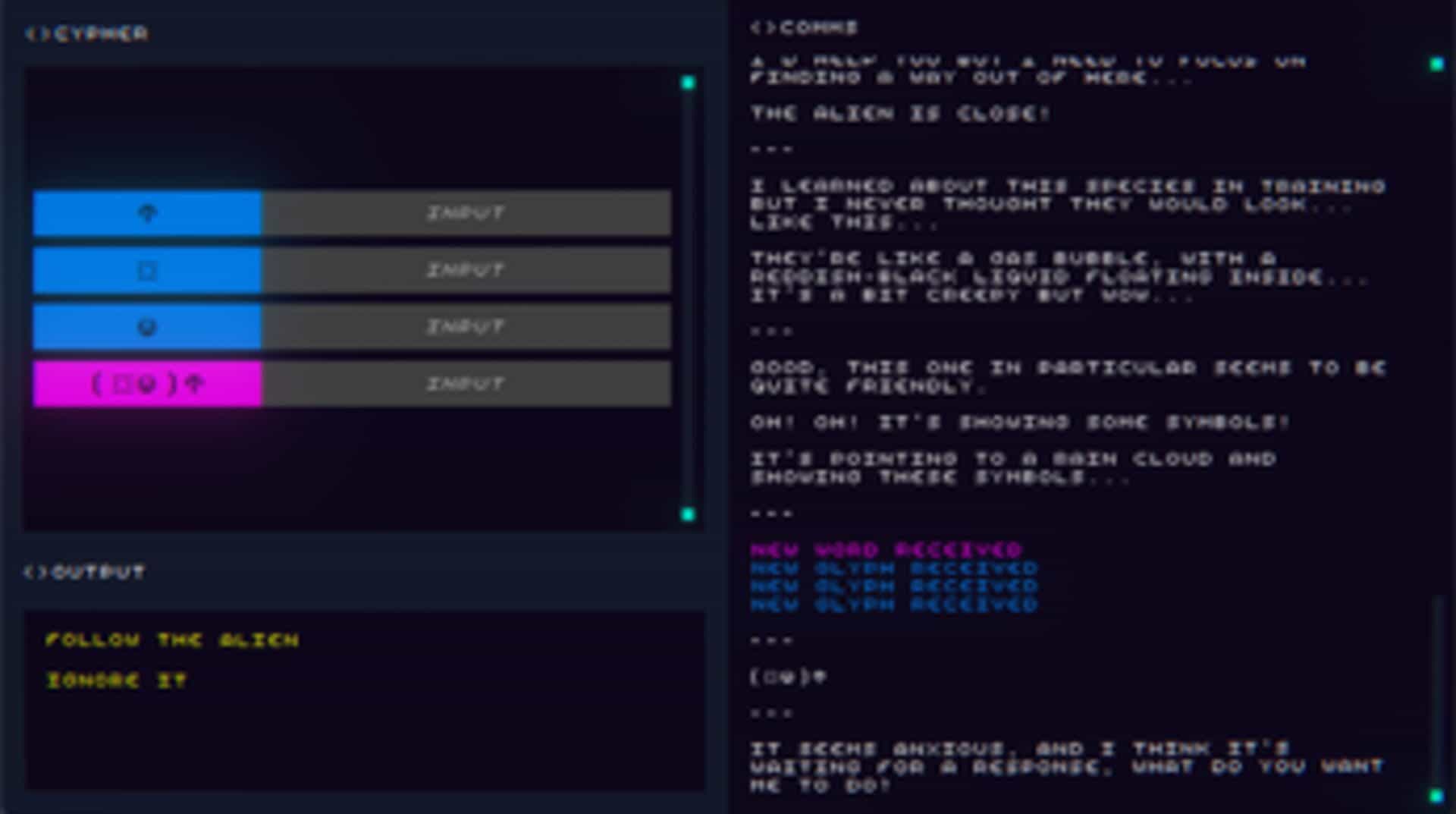The height and width of the screenshot is (814, 1456).
Task: Click the alien symbol line in Comms log
Action: coord(788,676)
